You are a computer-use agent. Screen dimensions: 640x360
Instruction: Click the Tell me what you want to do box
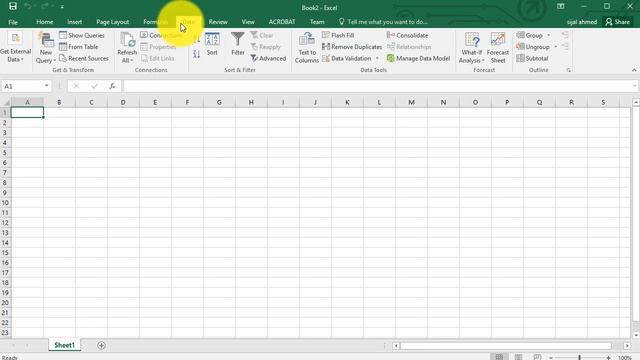(383, 22)
